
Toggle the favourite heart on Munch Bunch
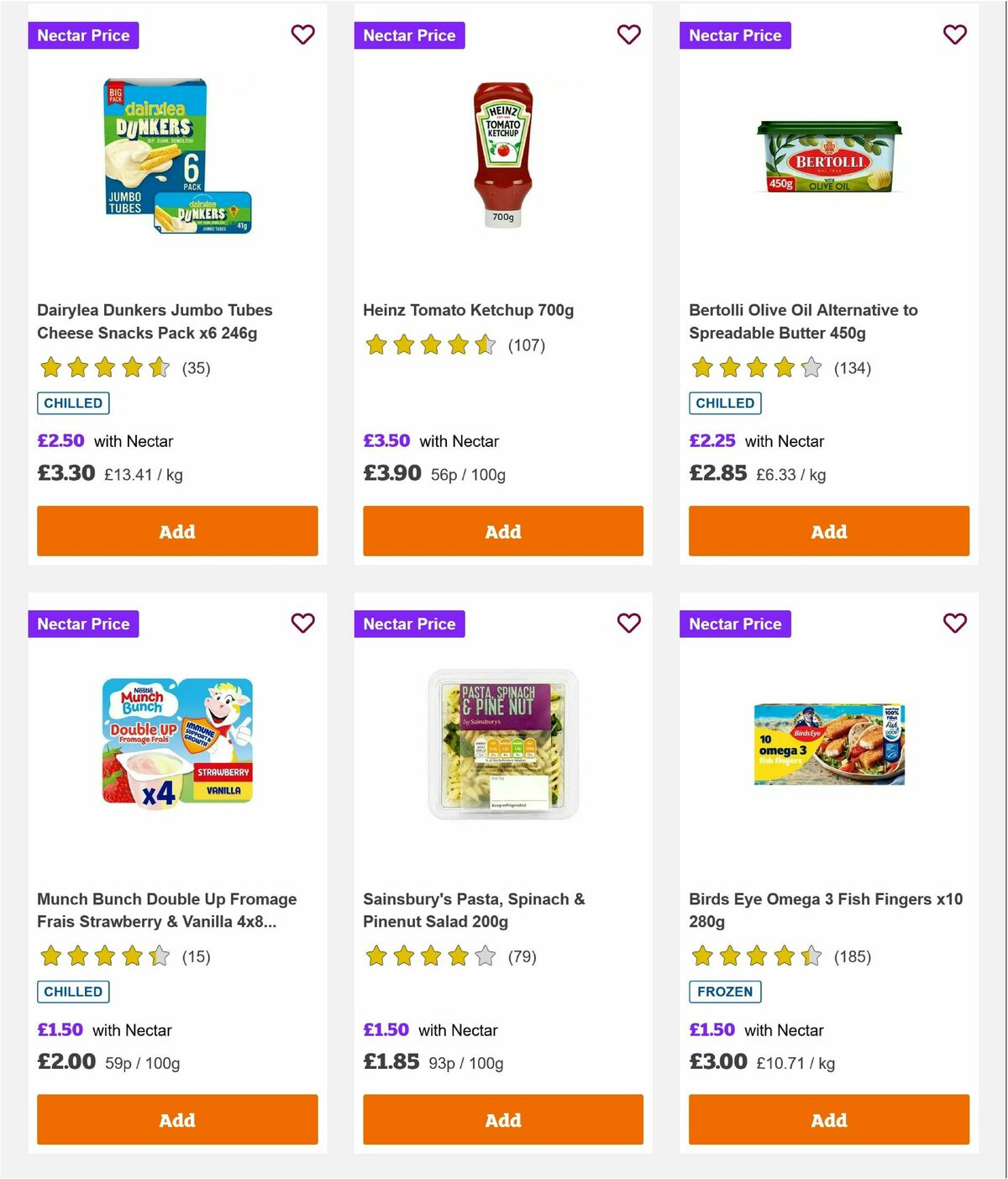click(x=302, y=624)
